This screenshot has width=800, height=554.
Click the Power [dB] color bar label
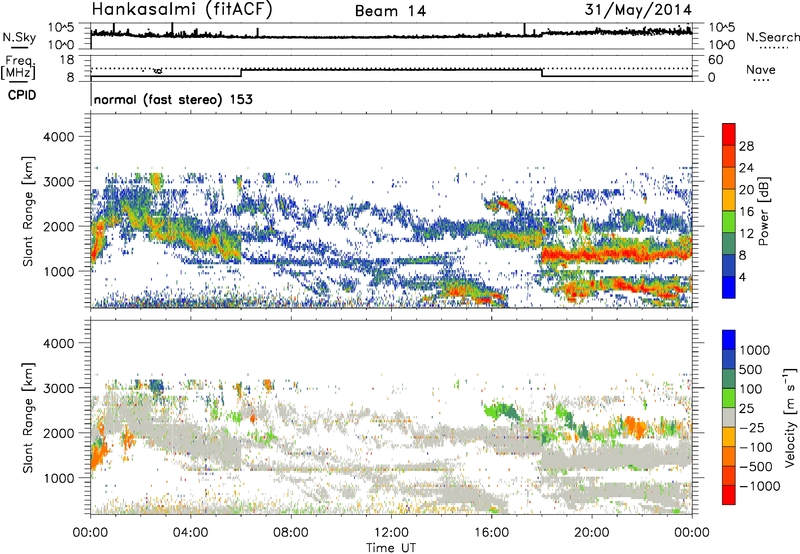(x=764, y=211)
